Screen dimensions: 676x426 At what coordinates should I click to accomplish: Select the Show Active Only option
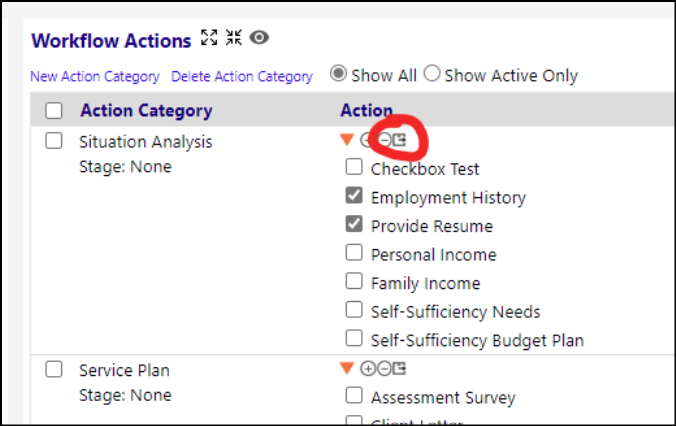[432, 74]
